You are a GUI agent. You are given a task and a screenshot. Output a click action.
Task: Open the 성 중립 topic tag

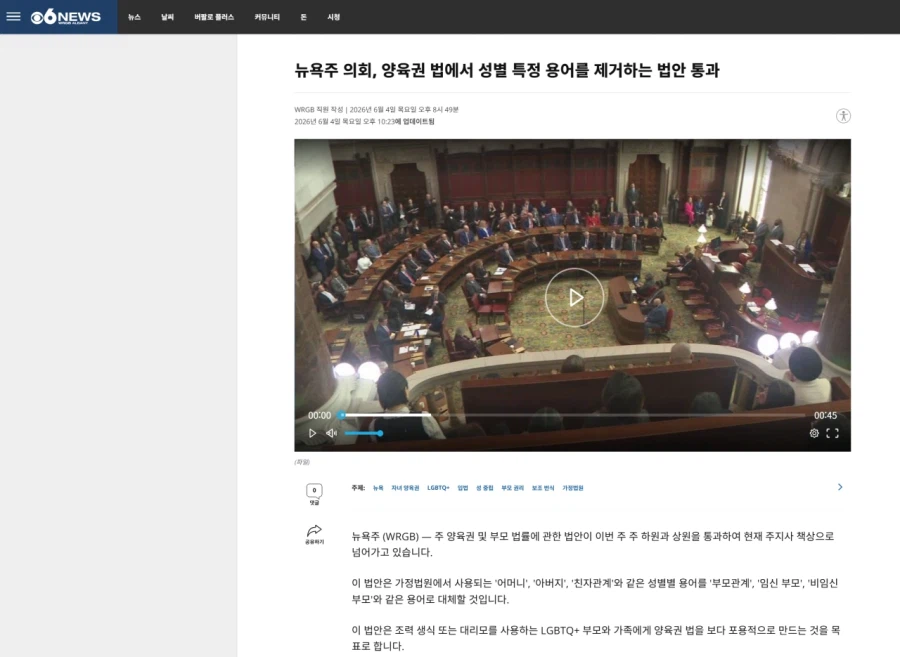(484, 488)
